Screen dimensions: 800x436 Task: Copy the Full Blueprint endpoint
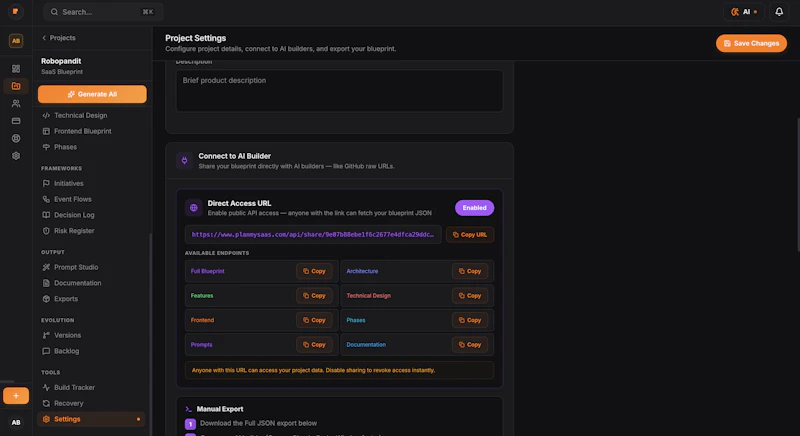(314, 271)
